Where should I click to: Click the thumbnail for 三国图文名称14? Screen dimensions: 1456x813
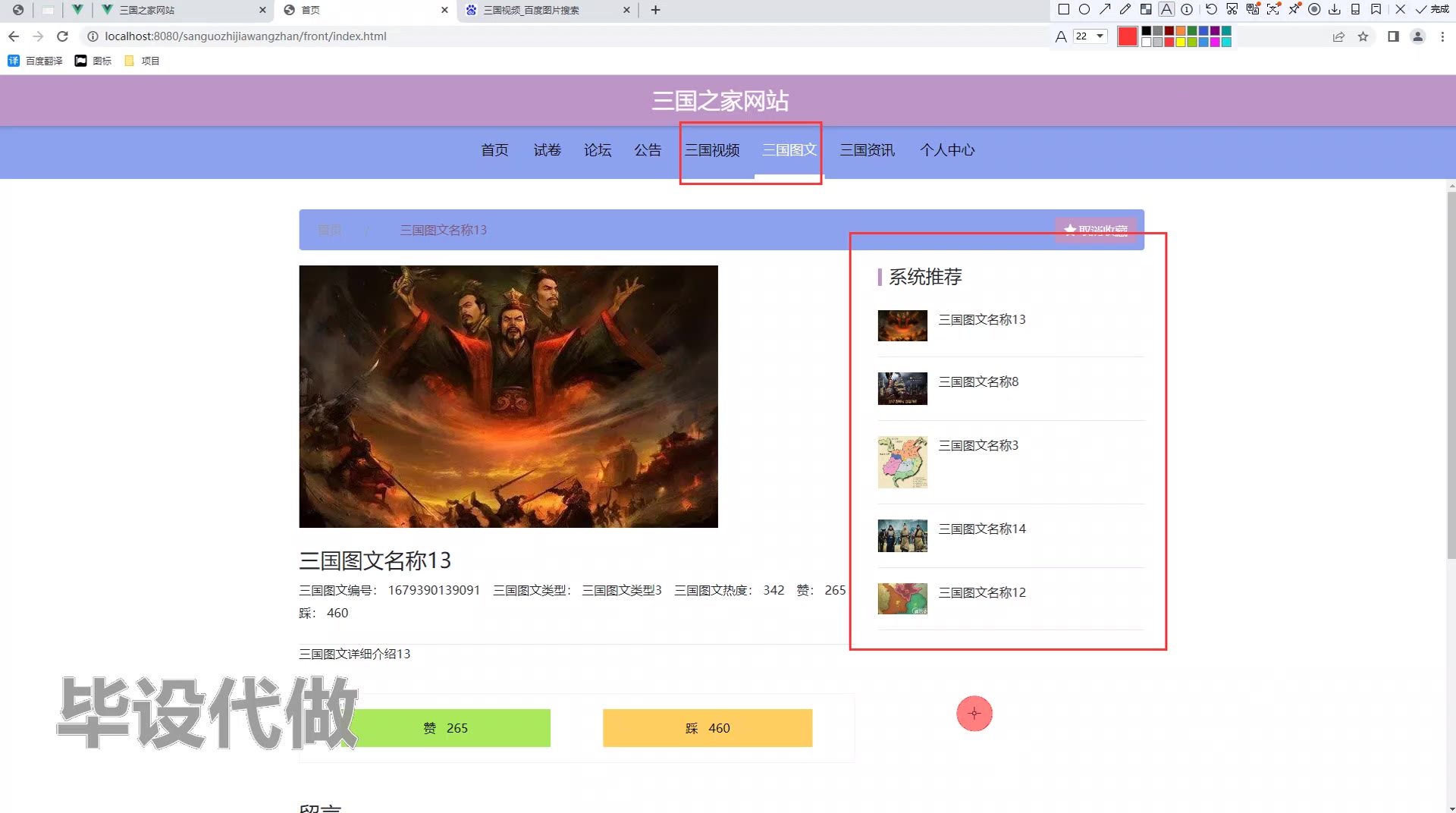click(902, 535)
